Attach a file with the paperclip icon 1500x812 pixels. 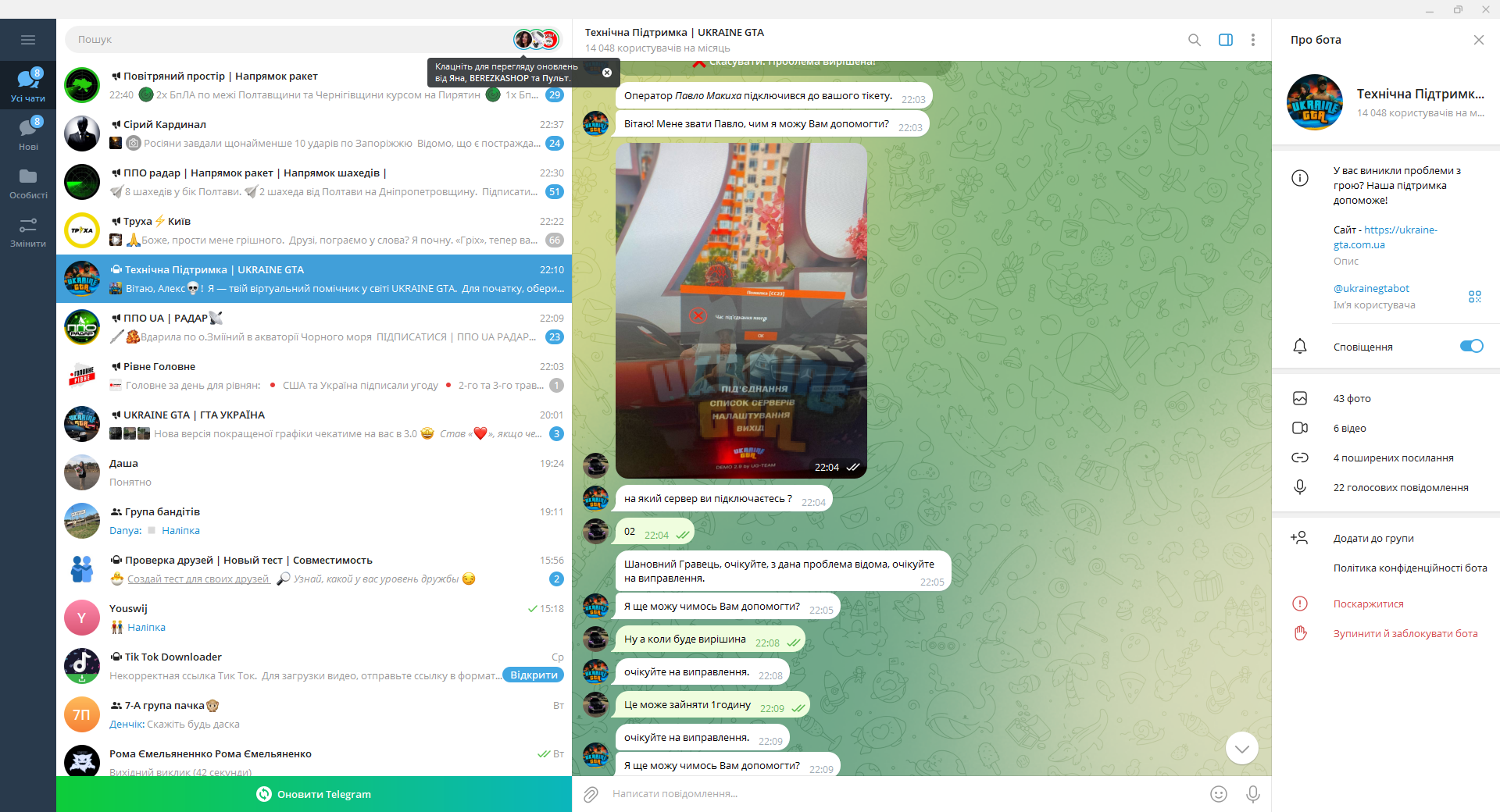pyautogui.click(x=591, y=794)
